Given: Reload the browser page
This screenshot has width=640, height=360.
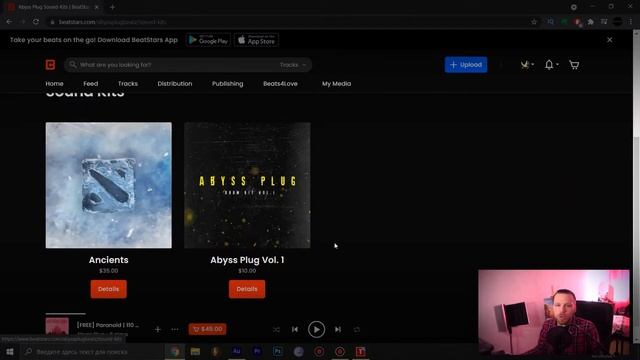Looking at the screenshot, I should pos(36,22).
